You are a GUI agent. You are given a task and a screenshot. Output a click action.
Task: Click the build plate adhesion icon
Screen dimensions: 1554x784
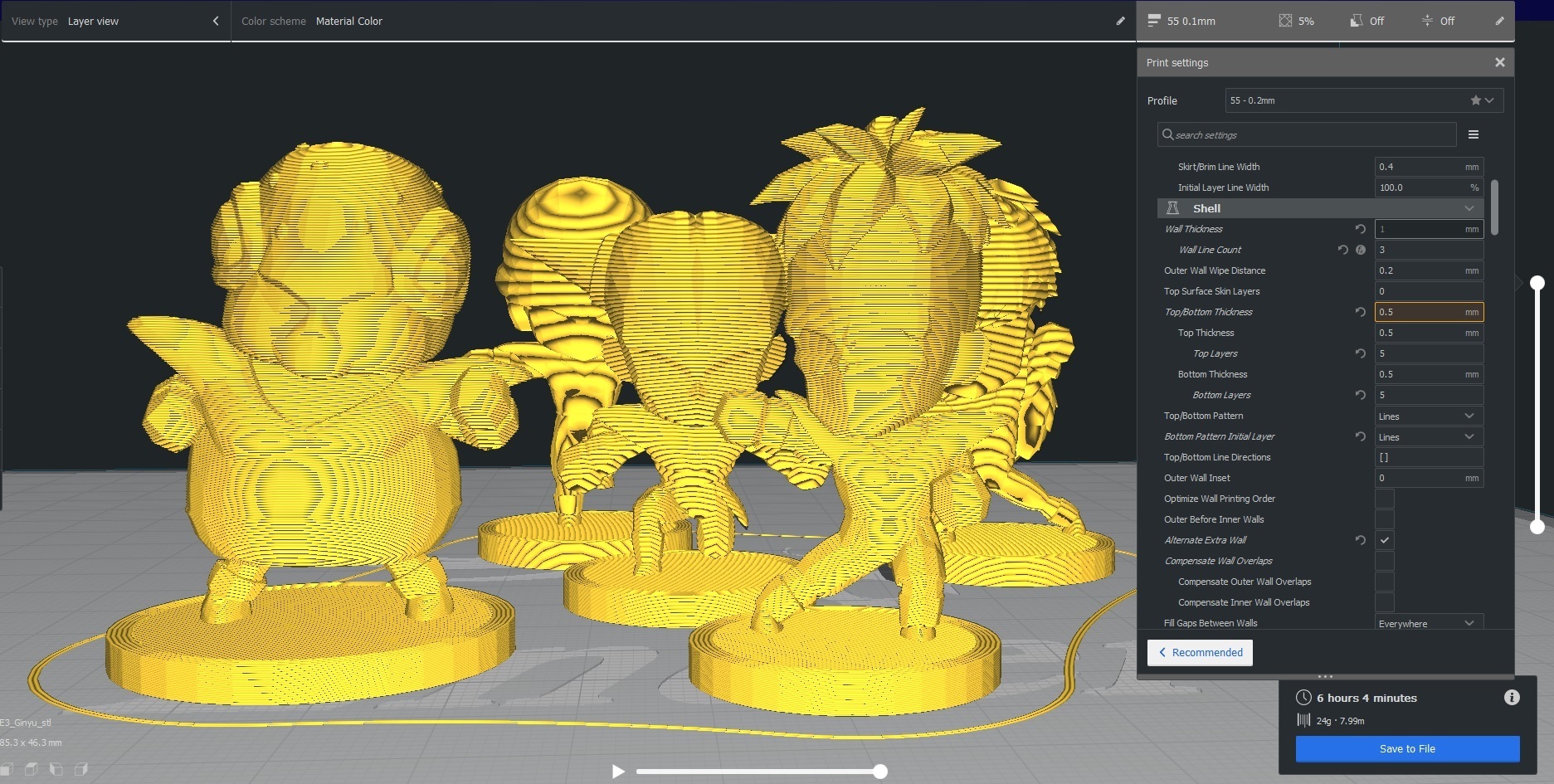tap(1427, 20)
